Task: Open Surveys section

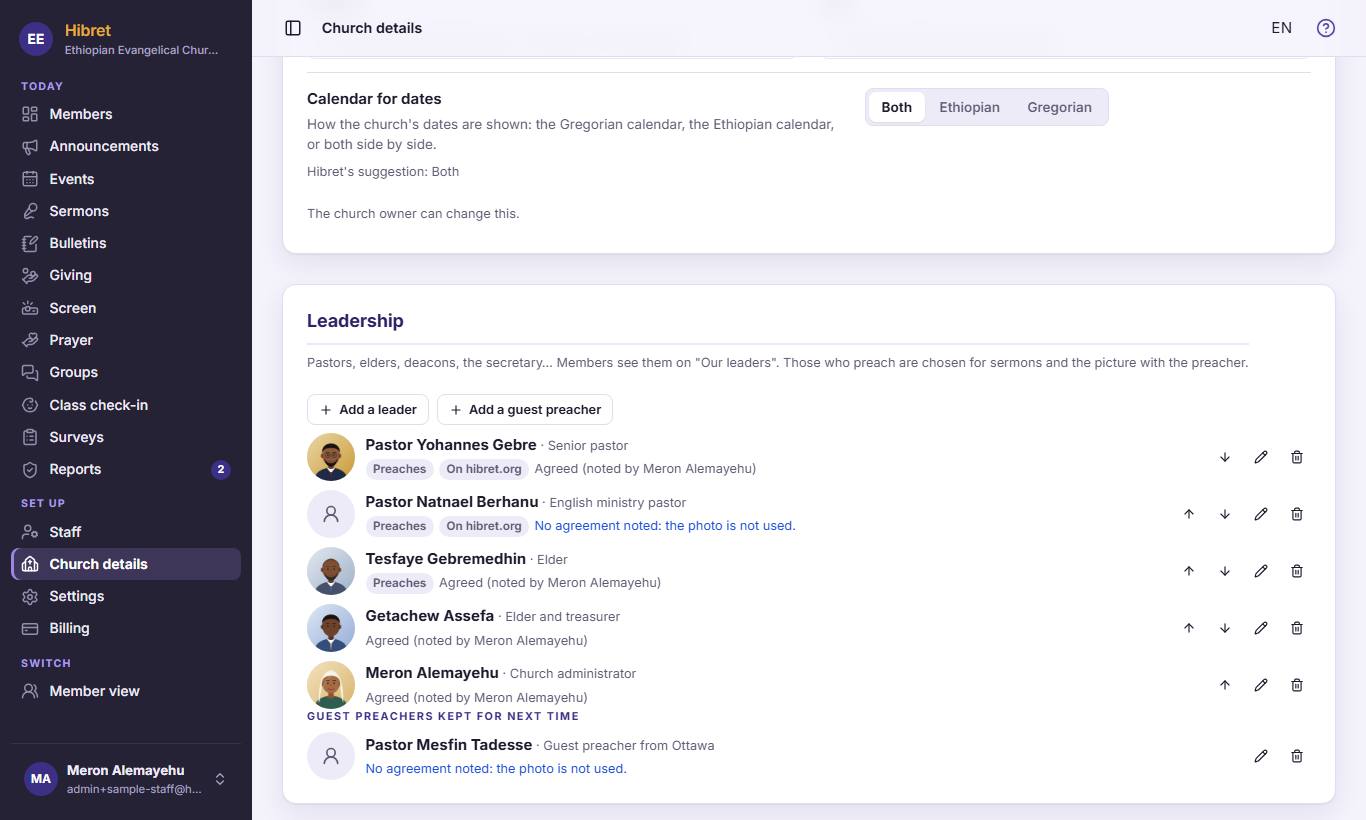Action: [x=126, y=437]
